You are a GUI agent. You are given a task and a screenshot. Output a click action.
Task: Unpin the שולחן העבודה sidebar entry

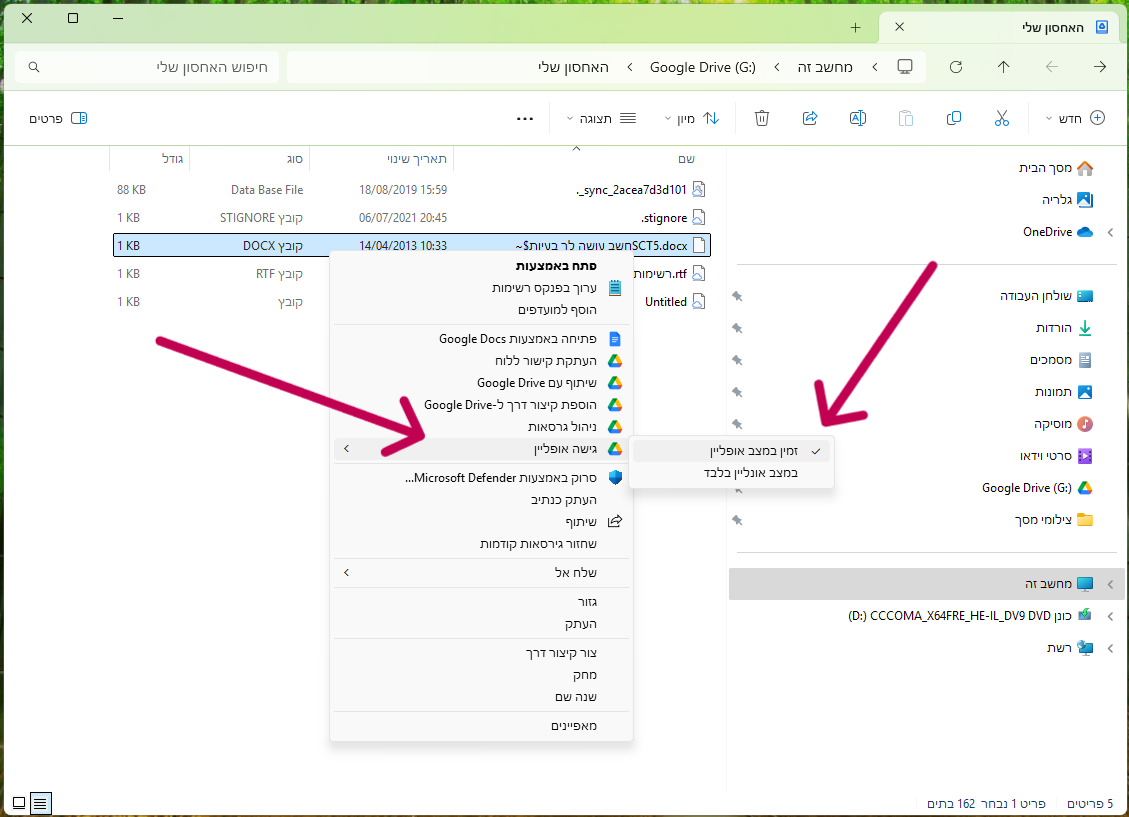[x=737, y=296]
